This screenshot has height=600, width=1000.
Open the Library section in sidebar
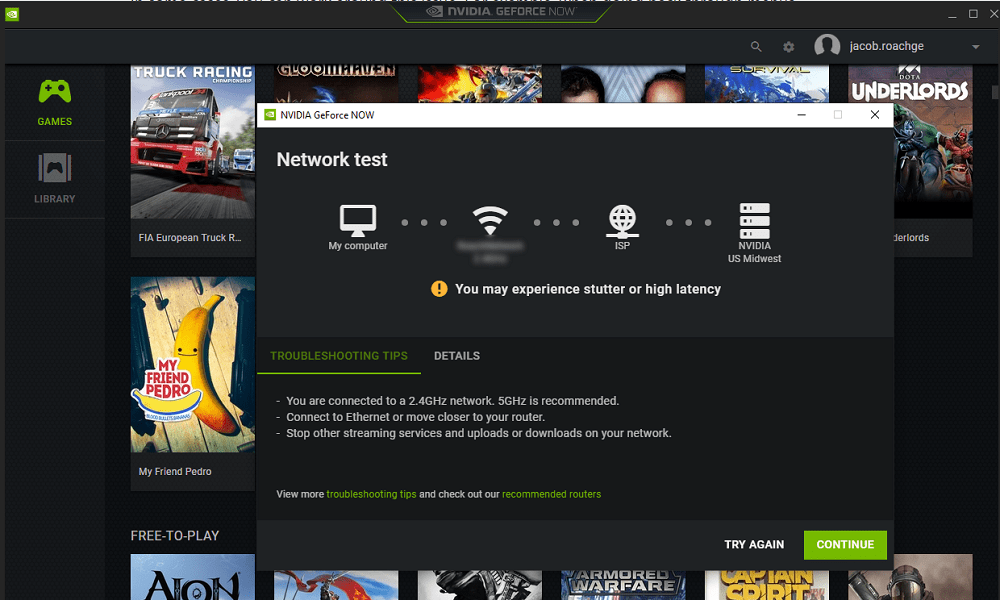54,179
